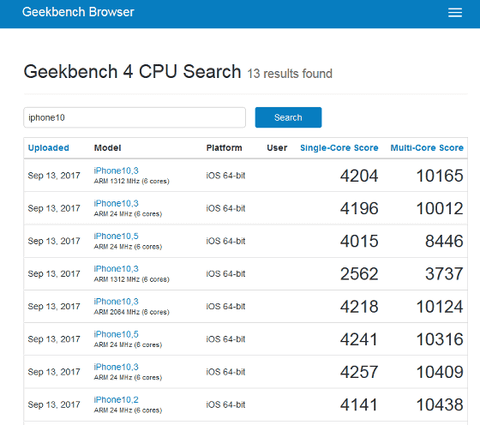Click the 10438 multi-core score cell
The width and height of the screenshot is (480, 425).
(x=440, y=405)
